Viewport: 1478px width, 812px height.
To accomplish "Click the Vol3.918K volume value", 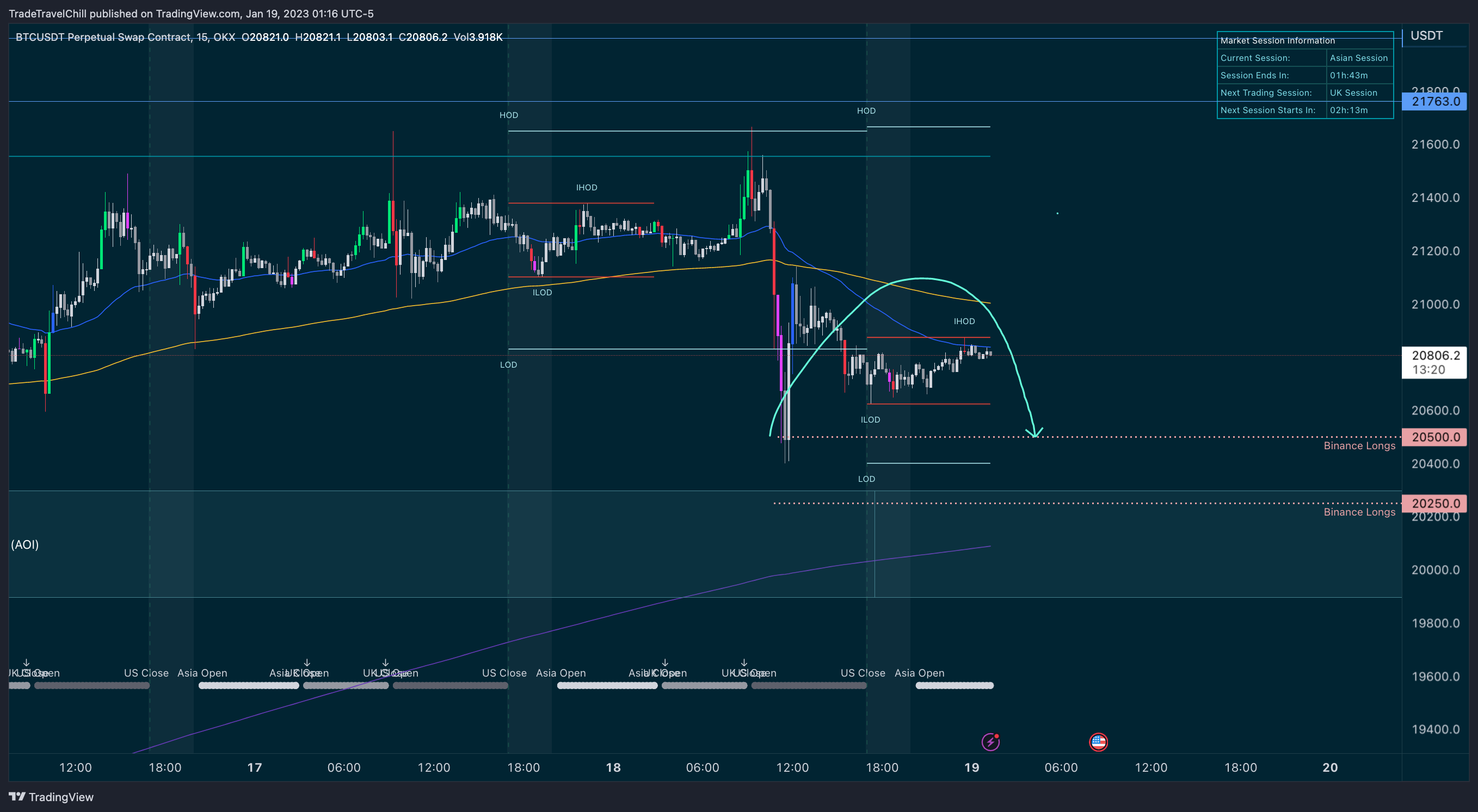I will click(x=478, y=38).
